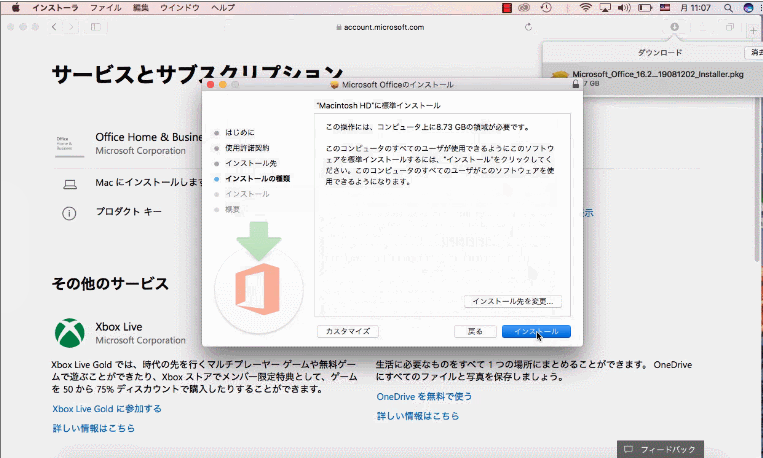Click 詳しい情報はこちら under Xbox Live

pos(93,428)
